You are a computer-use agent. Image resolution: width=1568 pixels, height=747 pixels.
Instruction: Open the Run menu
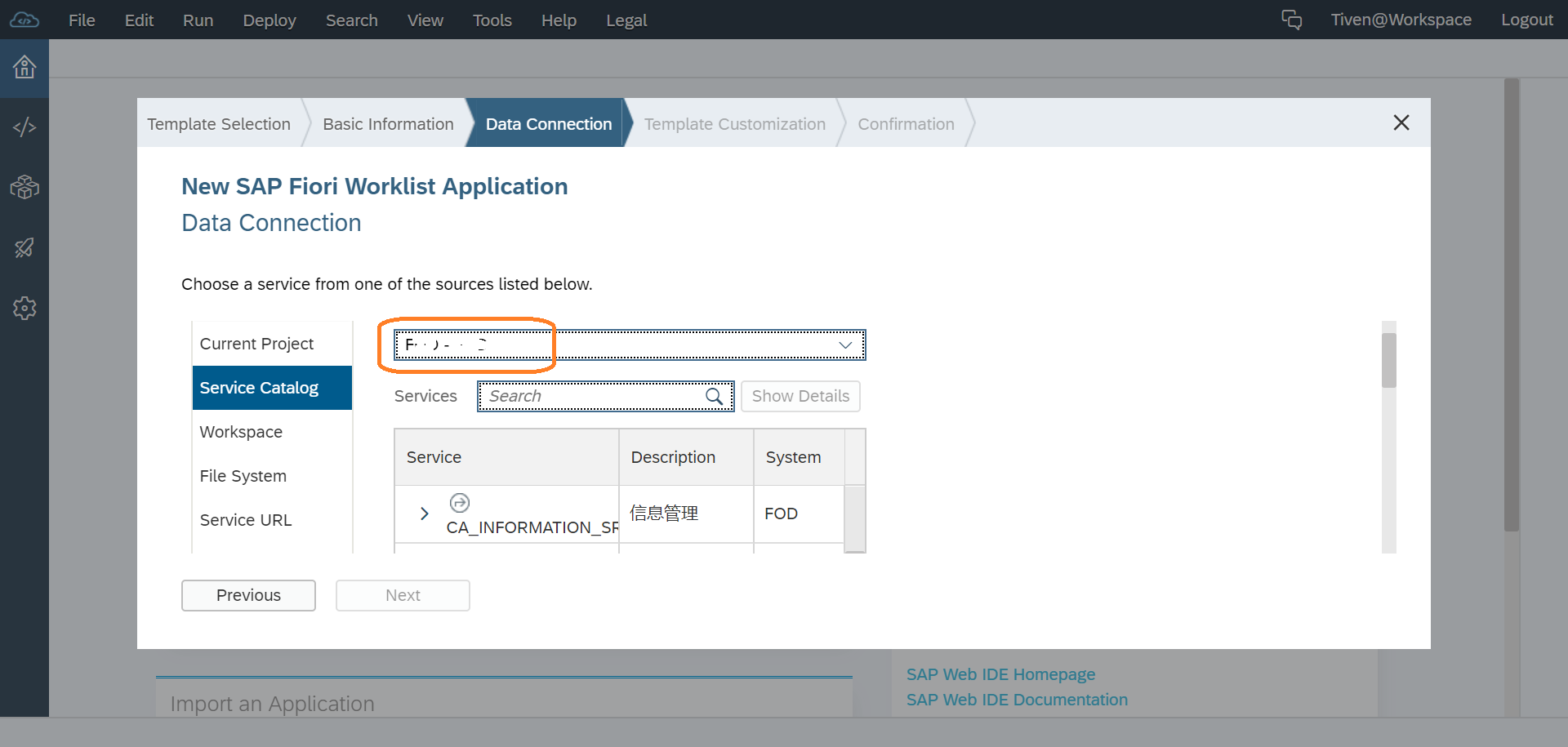(198, 20)
